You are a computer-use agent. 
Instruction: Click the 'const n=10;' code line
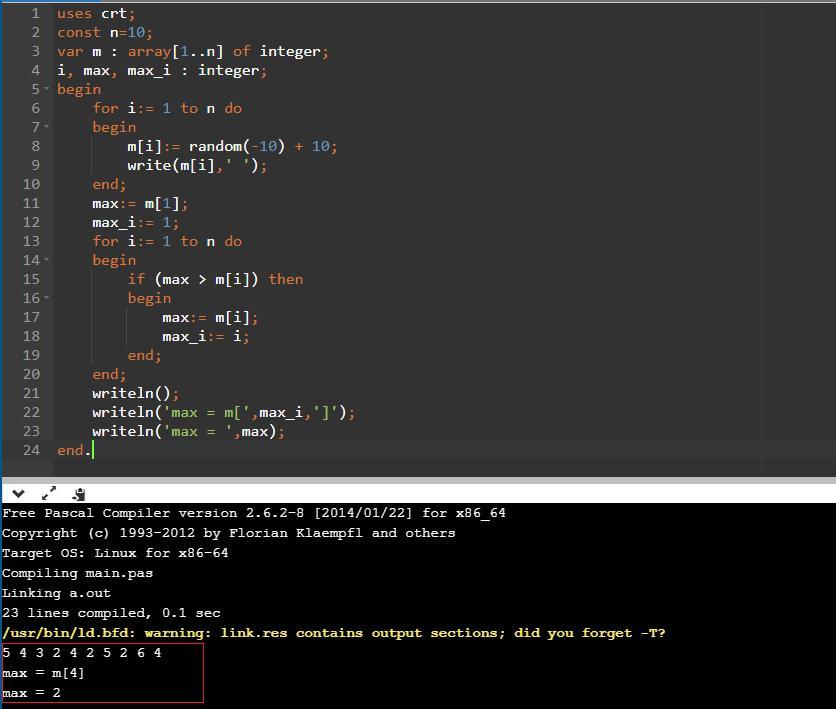click(x=104, y=33)
